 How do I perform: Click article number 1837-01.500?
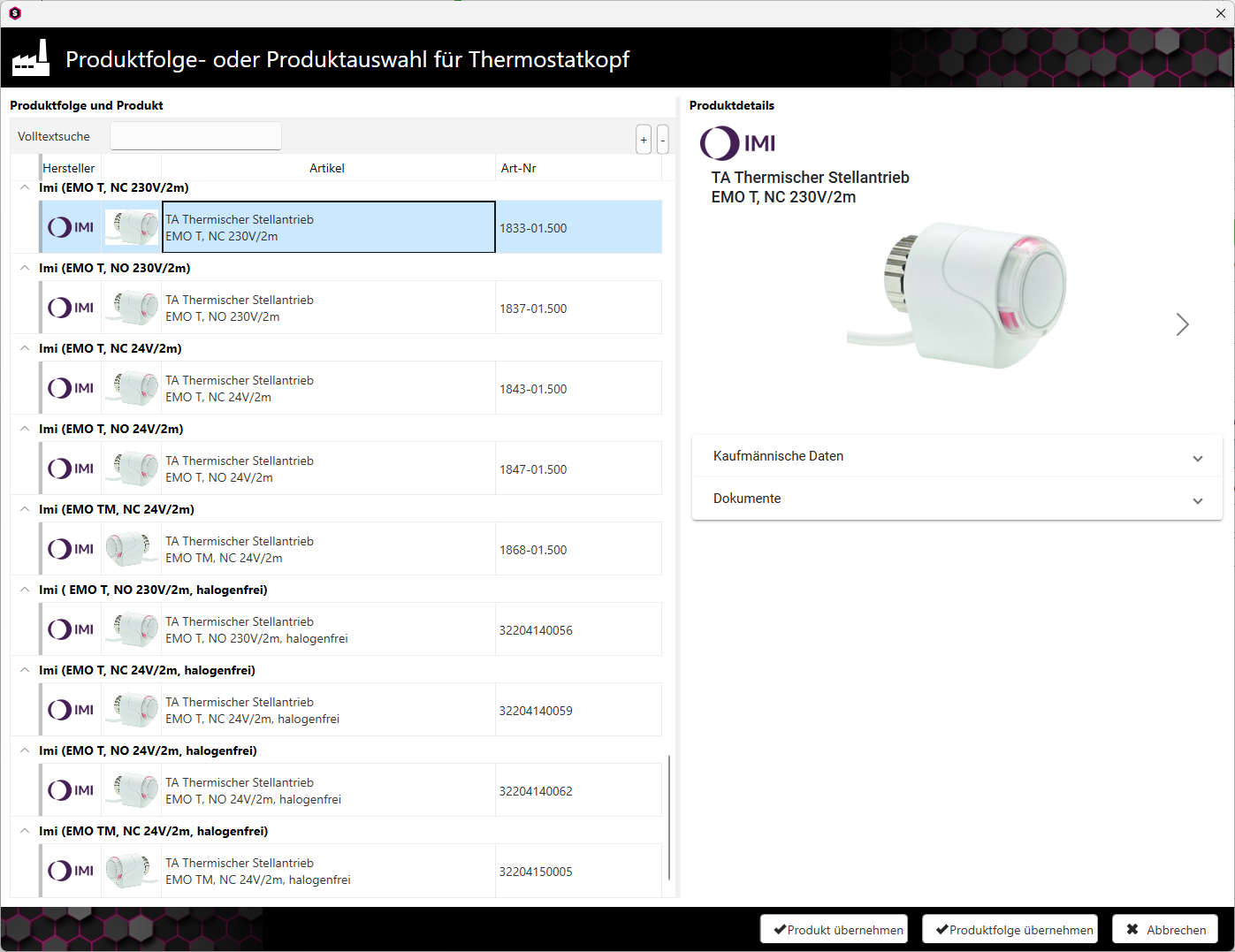(x=533, y=308)
